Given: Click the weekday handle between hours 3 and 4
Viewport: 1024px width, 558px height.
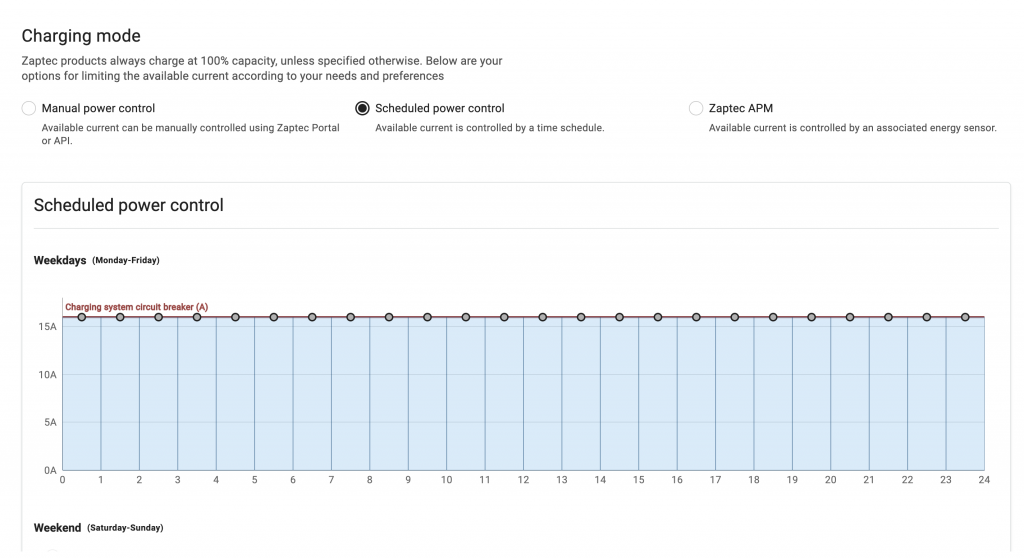Looking at the screenshot, I should pyautogui.click(x=197, y=317).
